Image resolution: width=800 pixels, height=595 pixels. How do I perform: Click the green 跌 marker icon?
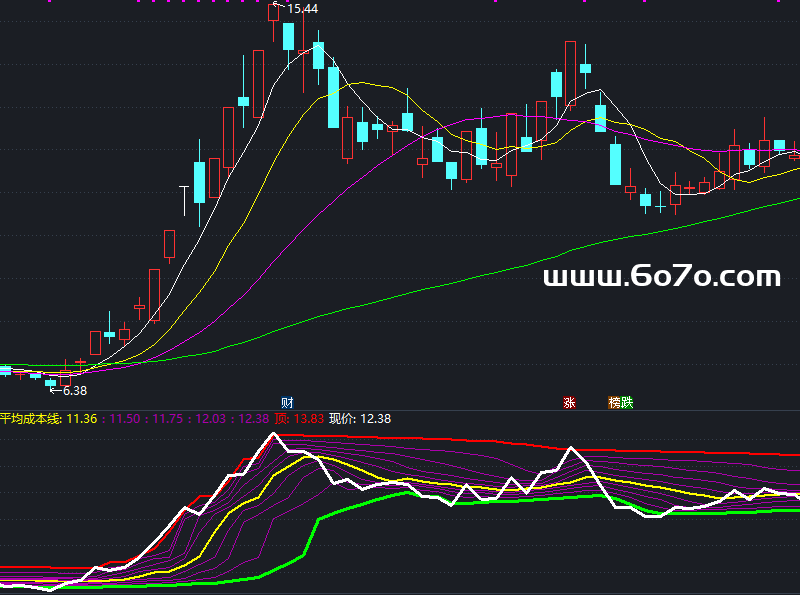tap(627, 402)
